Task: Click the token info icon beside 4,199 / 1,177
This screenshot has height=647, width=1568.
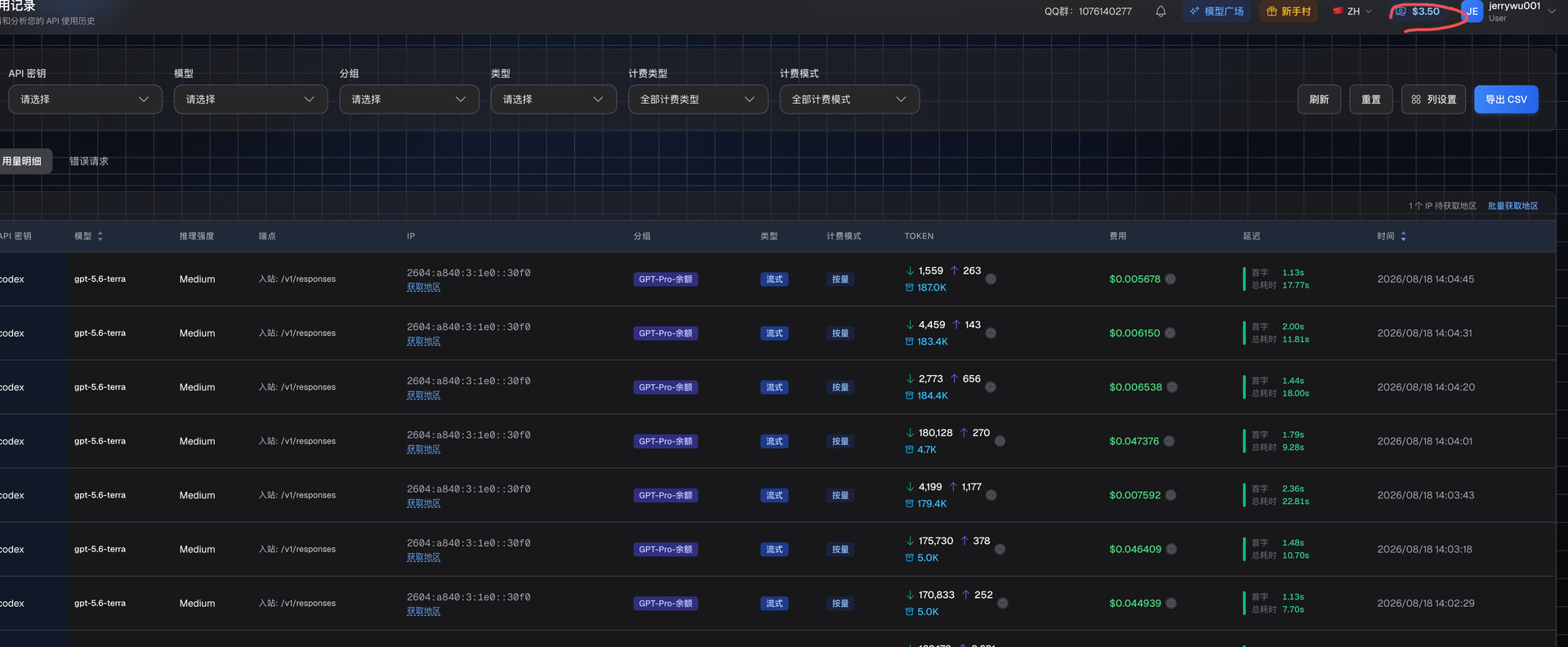Action: (991, 495)
